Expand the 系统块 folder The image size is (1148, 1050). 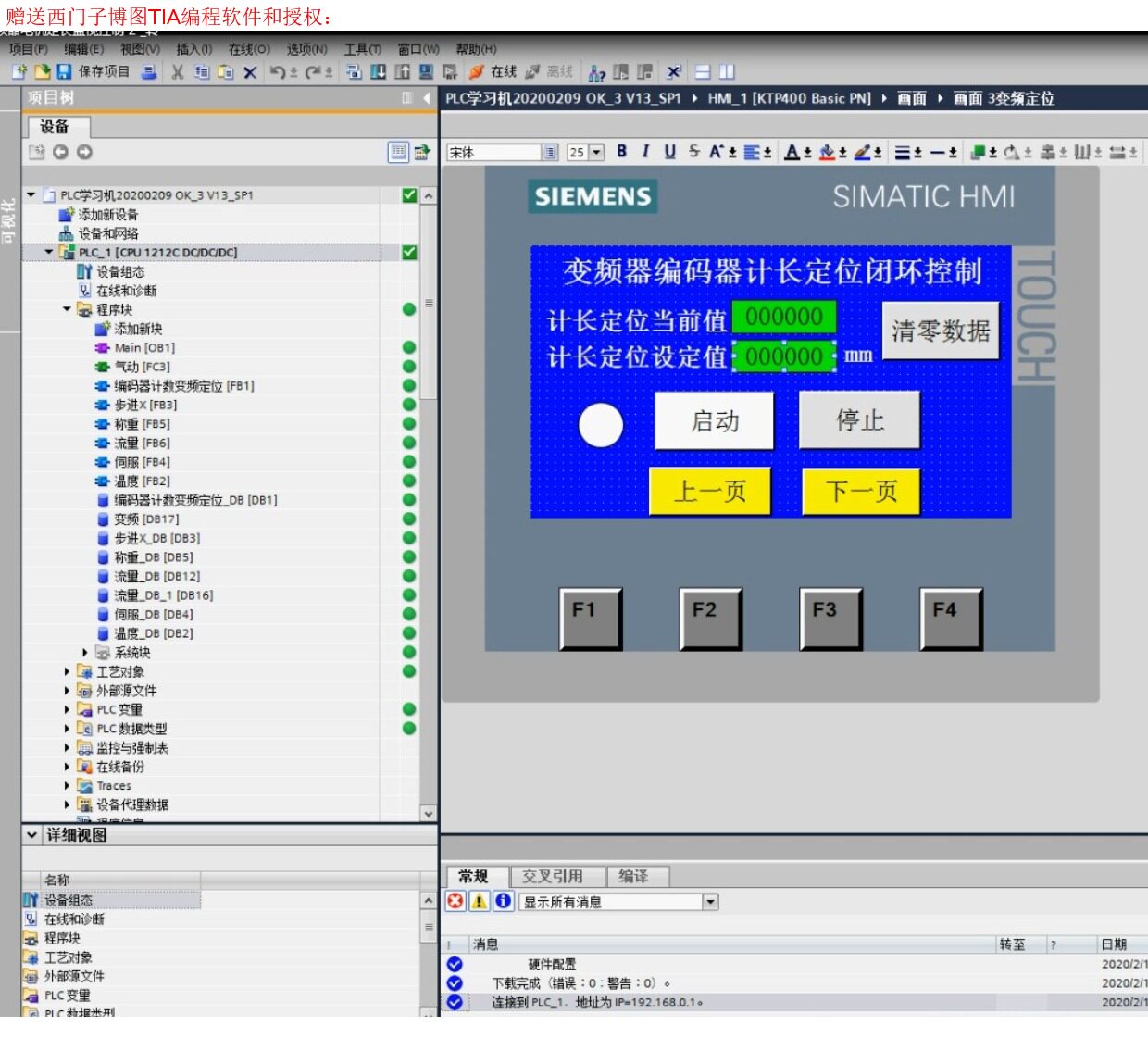click(x=85, y=653)
